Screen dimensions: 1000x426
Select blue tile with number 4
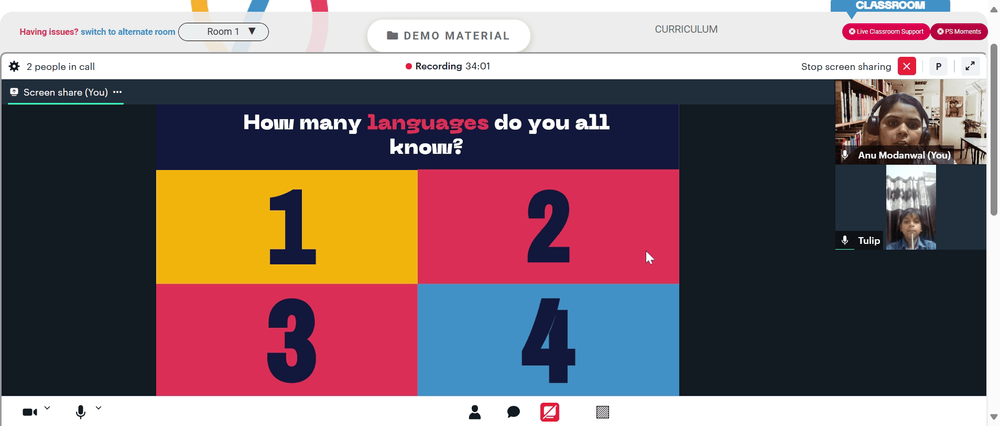tap(548, 340)
